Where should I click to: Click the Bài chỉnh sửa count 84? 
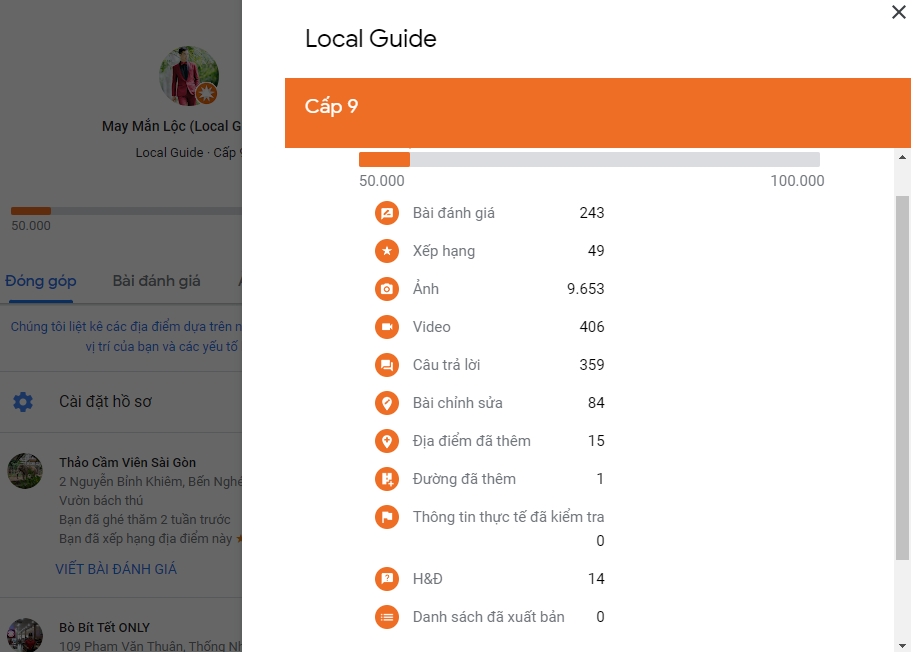click(x=596, y=403)
